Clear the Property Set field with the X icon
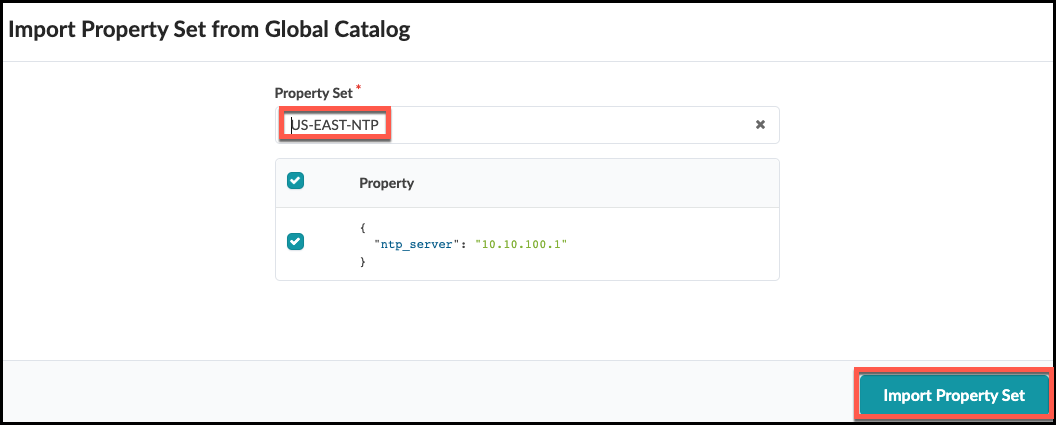1056x425 pixels. tap(760, 125)
